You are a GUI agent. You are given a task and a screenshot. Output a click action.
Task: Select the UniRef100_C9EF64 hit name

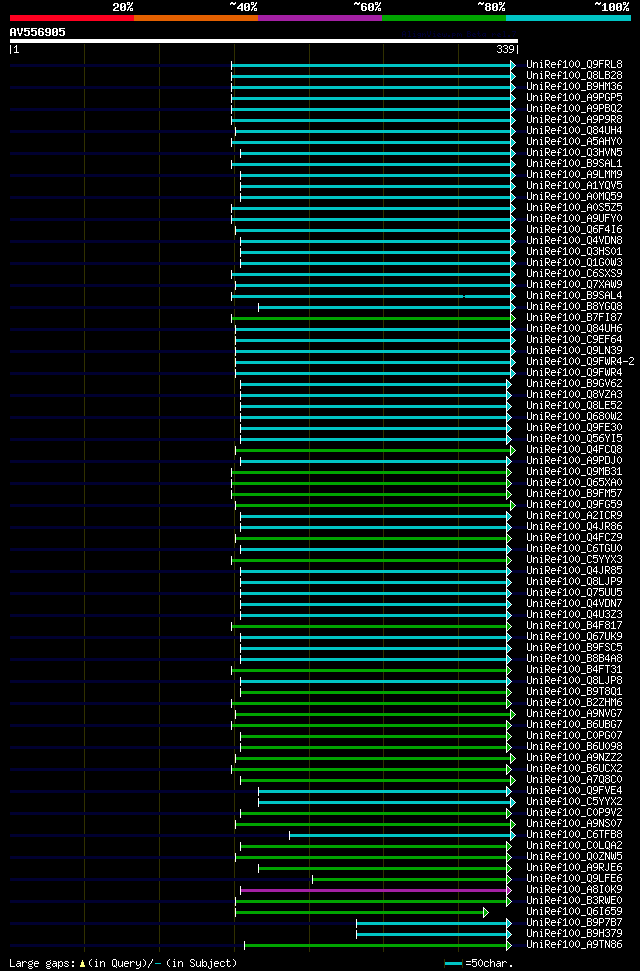pyautogui.click(x=574, y=339)
